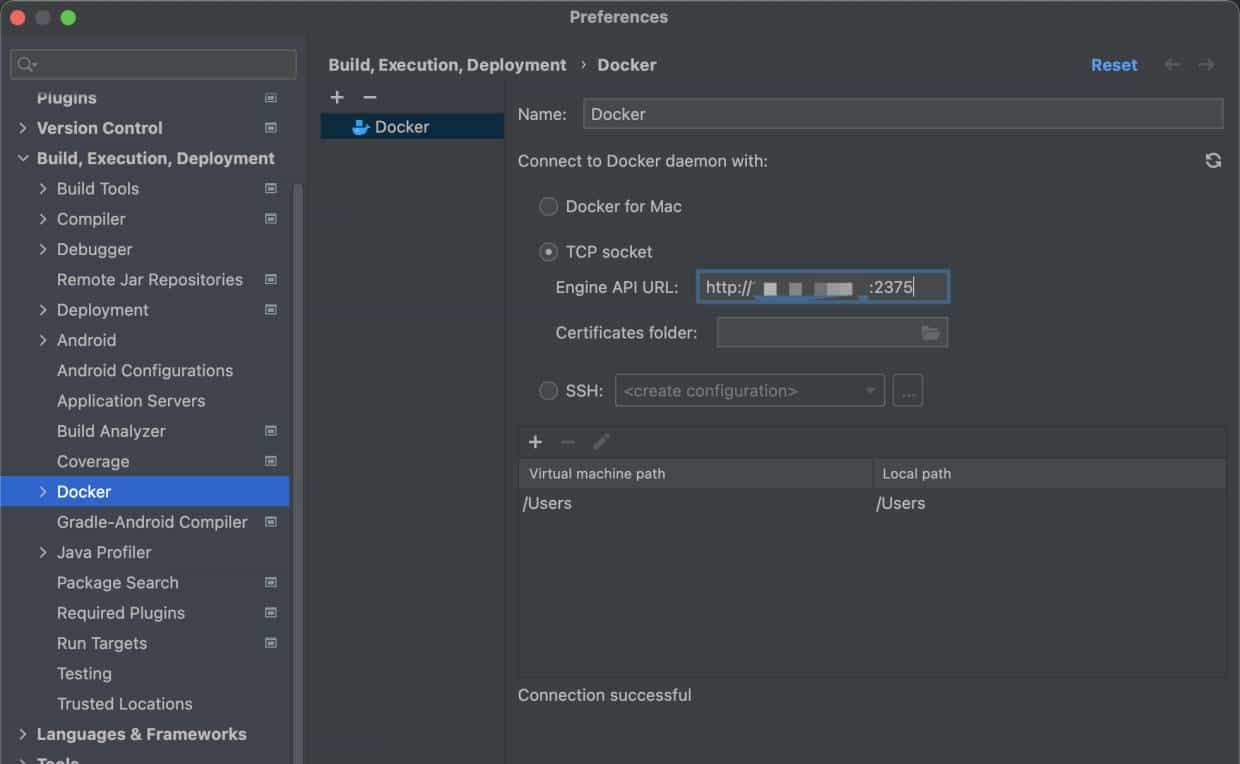Screen dimensions: 1240x764
Task: Open the Trusted Locations settings page
Action: coord(124,704)
